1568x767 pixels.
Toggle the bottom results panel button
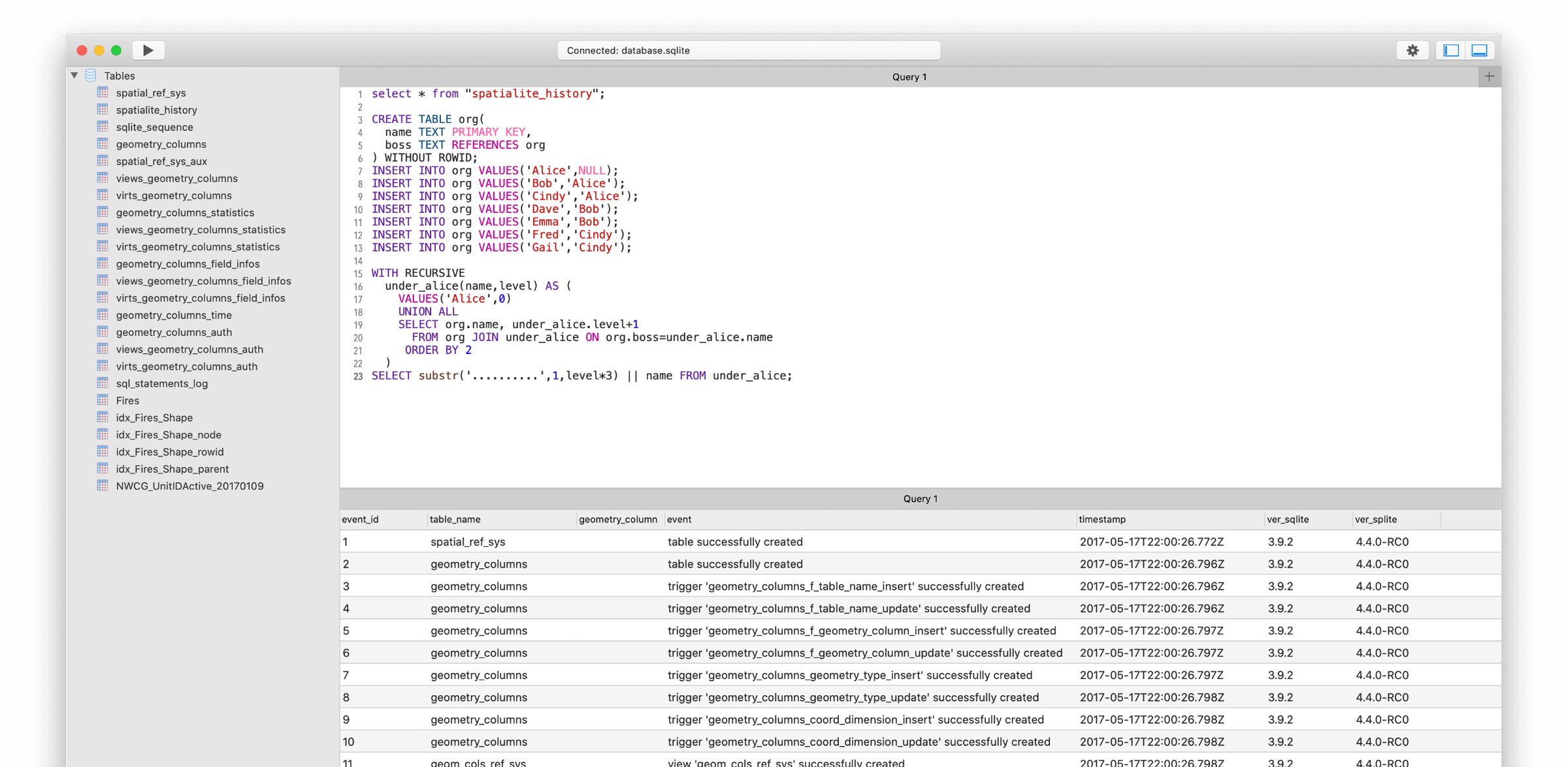[1479, 50]
